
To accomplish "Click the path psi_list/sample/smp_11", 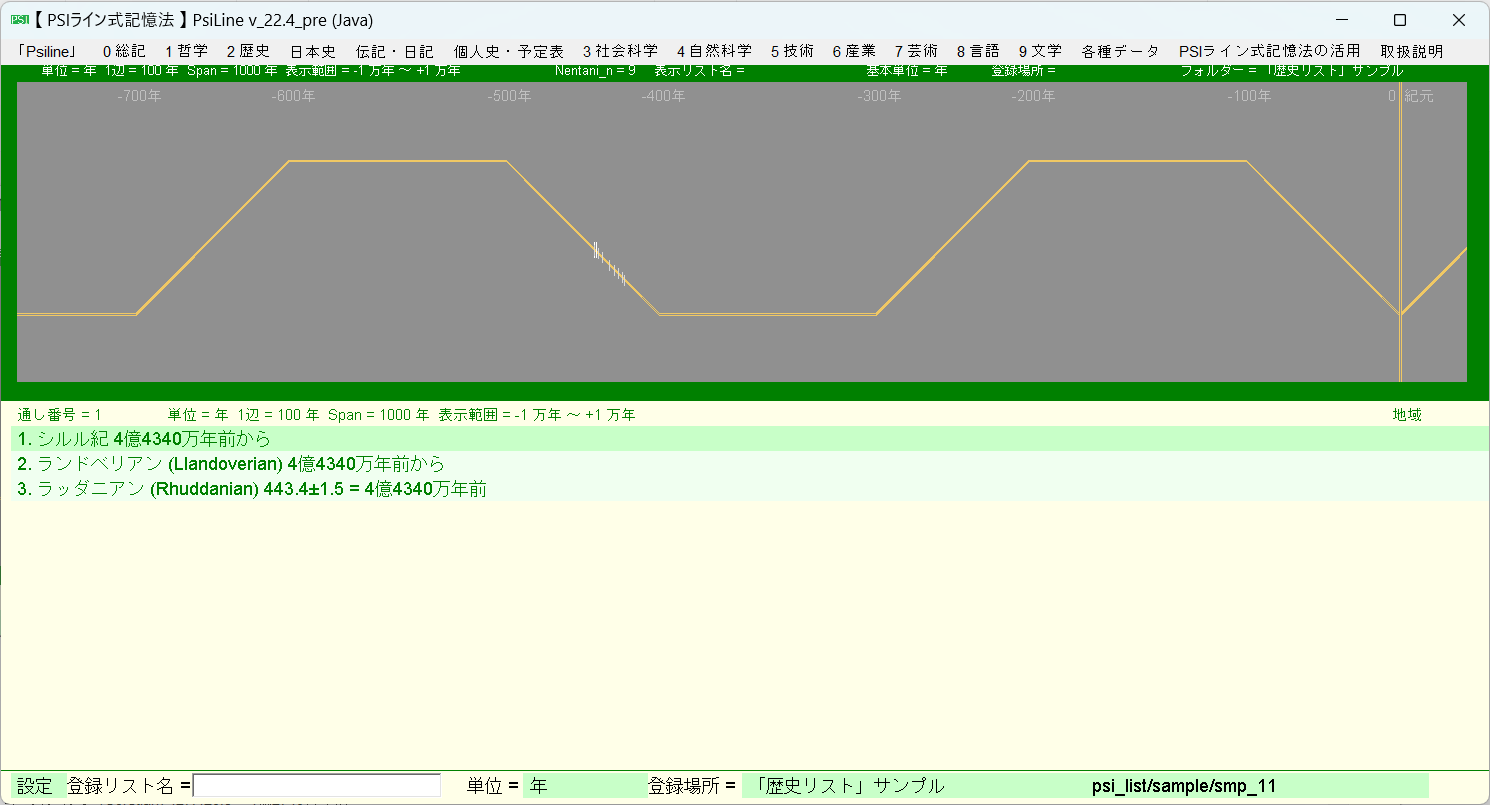I will (x=1184, y=786).
